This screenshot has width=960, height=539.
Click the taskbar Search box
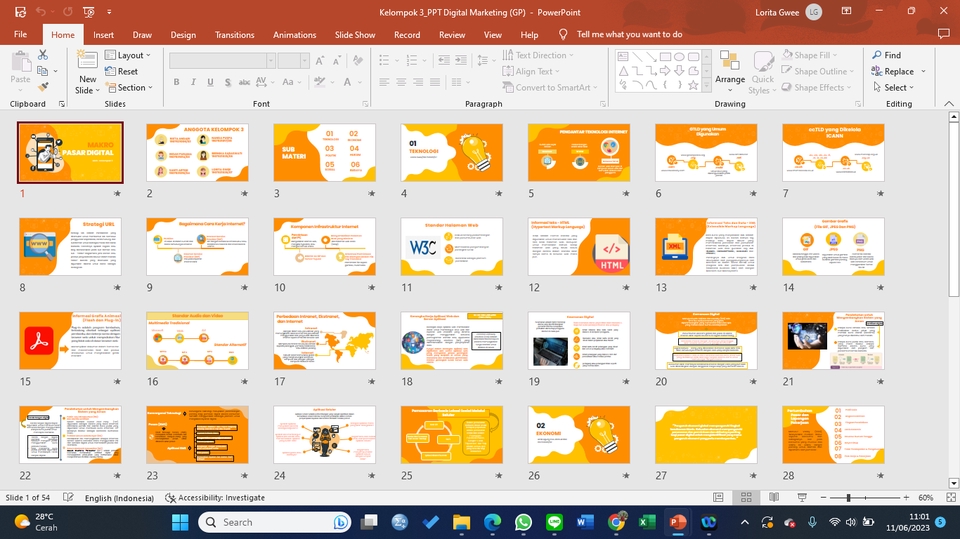274,522
